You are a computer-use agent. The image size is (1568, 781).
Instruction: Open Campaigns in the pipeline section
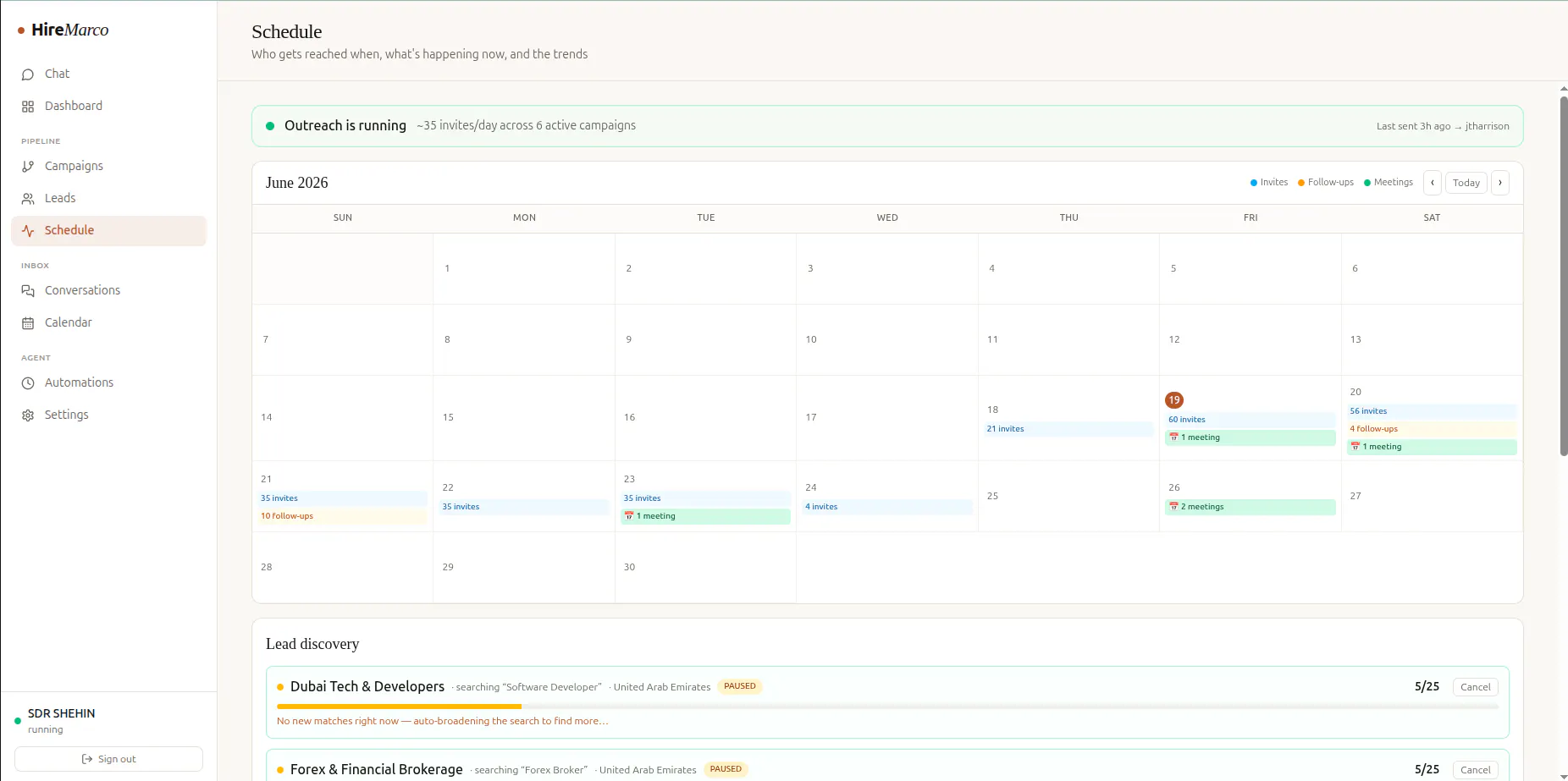108,167
